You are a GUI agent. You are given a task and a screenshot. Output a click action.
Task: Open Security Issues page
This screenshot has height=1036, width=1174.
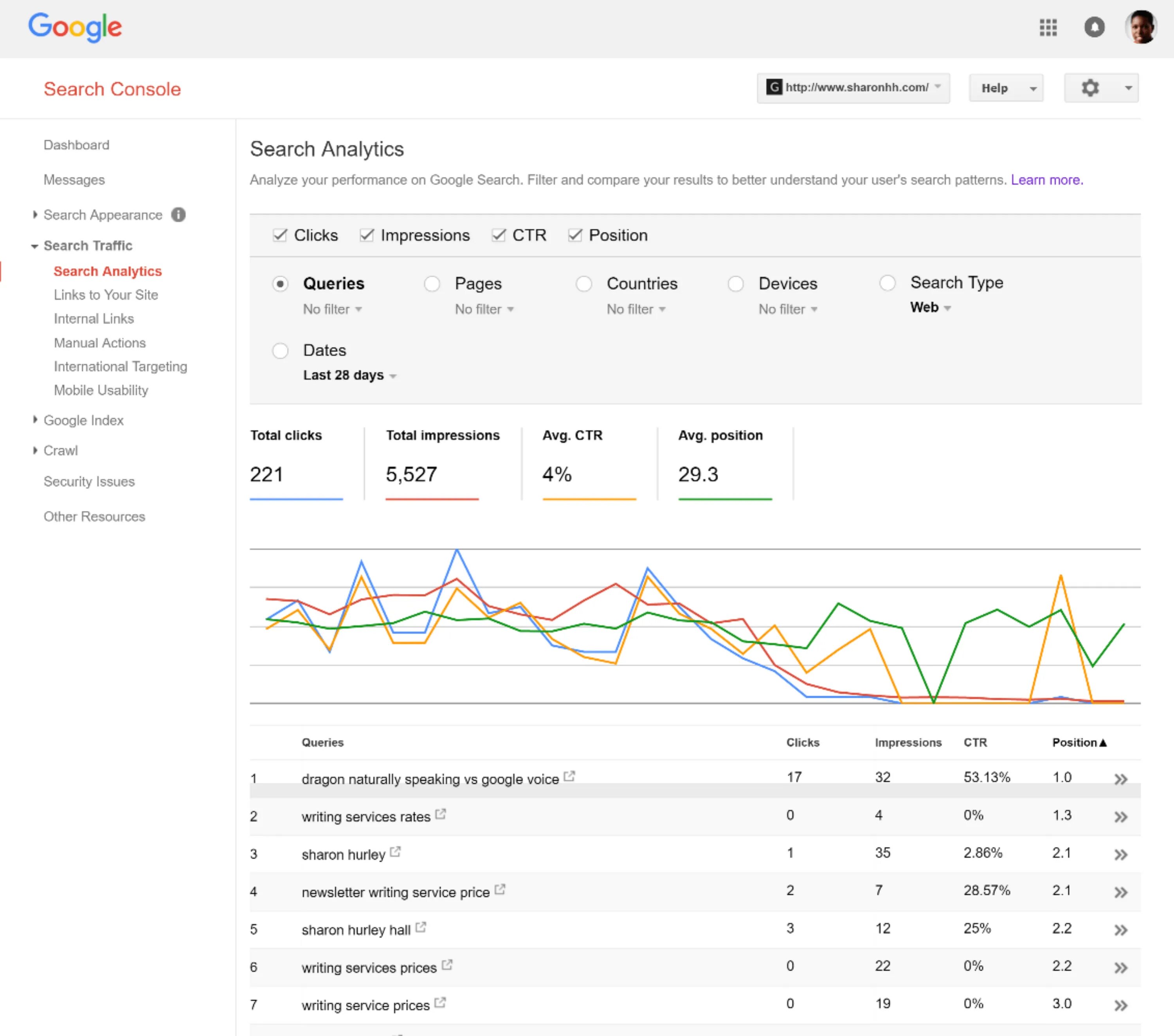click(x=89, y=481)
